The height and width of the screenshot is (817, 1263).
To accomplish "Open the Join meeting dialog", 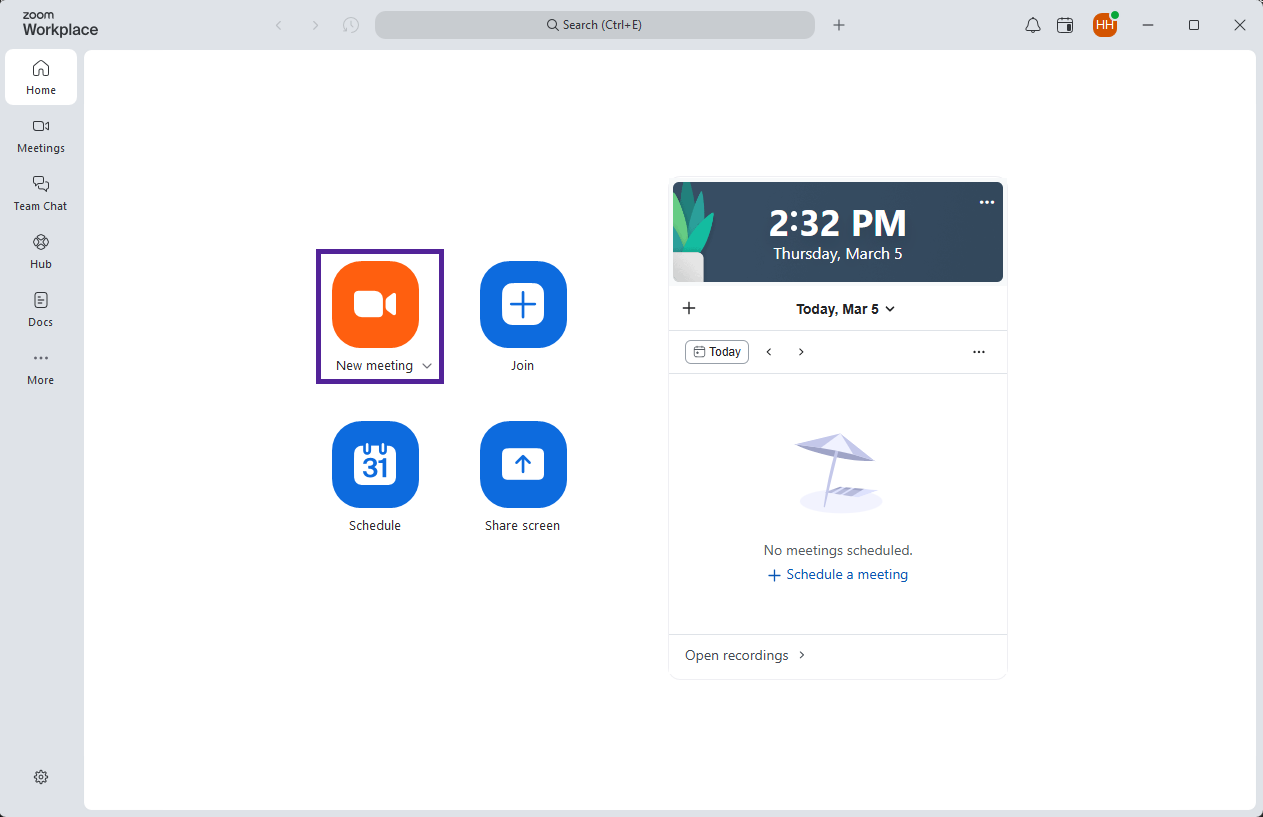I will [522, 305].
